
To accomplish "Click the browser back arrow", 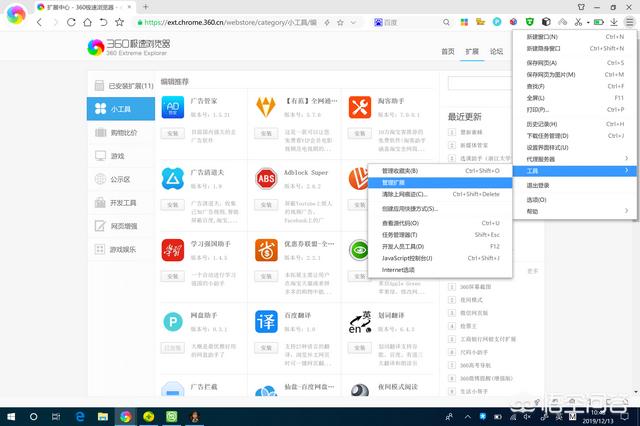I will pyautogui.click(x=39, y=22).
